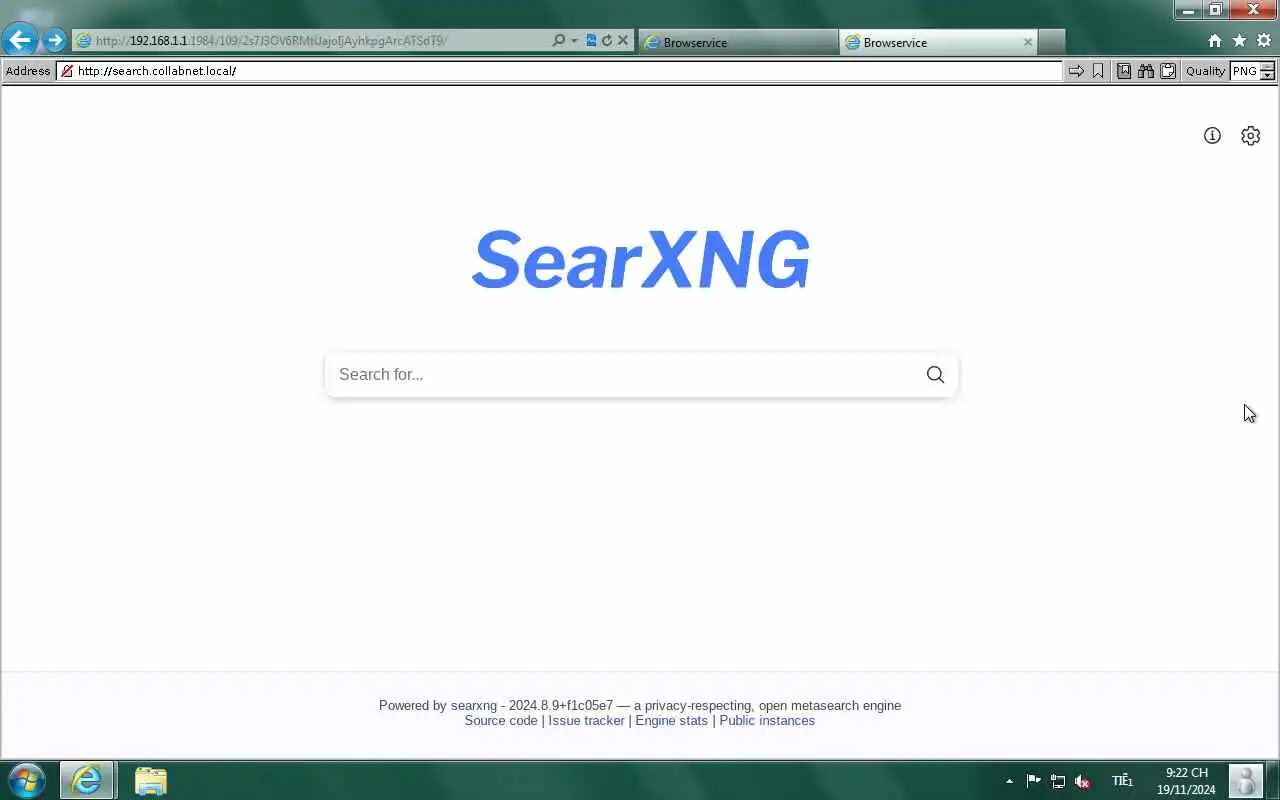The image size is (1280, 800).
Task: Click the network tray icon
Action: pos(1057,781)
